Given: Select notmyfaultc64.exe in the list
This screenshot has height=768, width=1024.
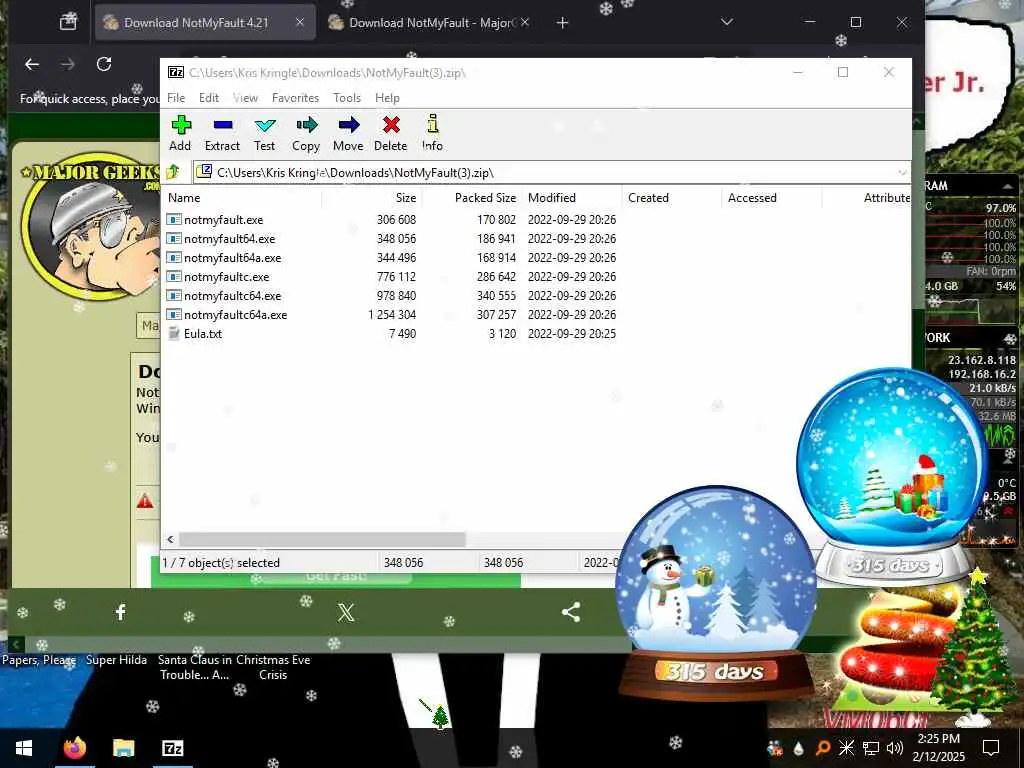Looking at the screenshot, I should [232, 296].
